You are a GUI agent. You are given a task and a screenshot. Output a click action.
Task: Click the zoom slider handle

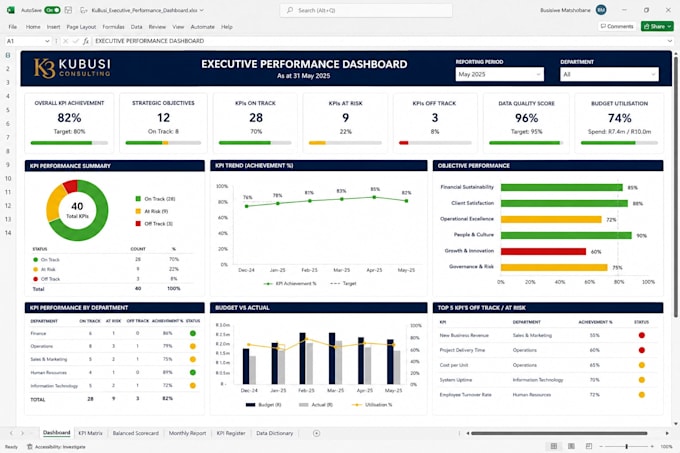tap(626, 446)
